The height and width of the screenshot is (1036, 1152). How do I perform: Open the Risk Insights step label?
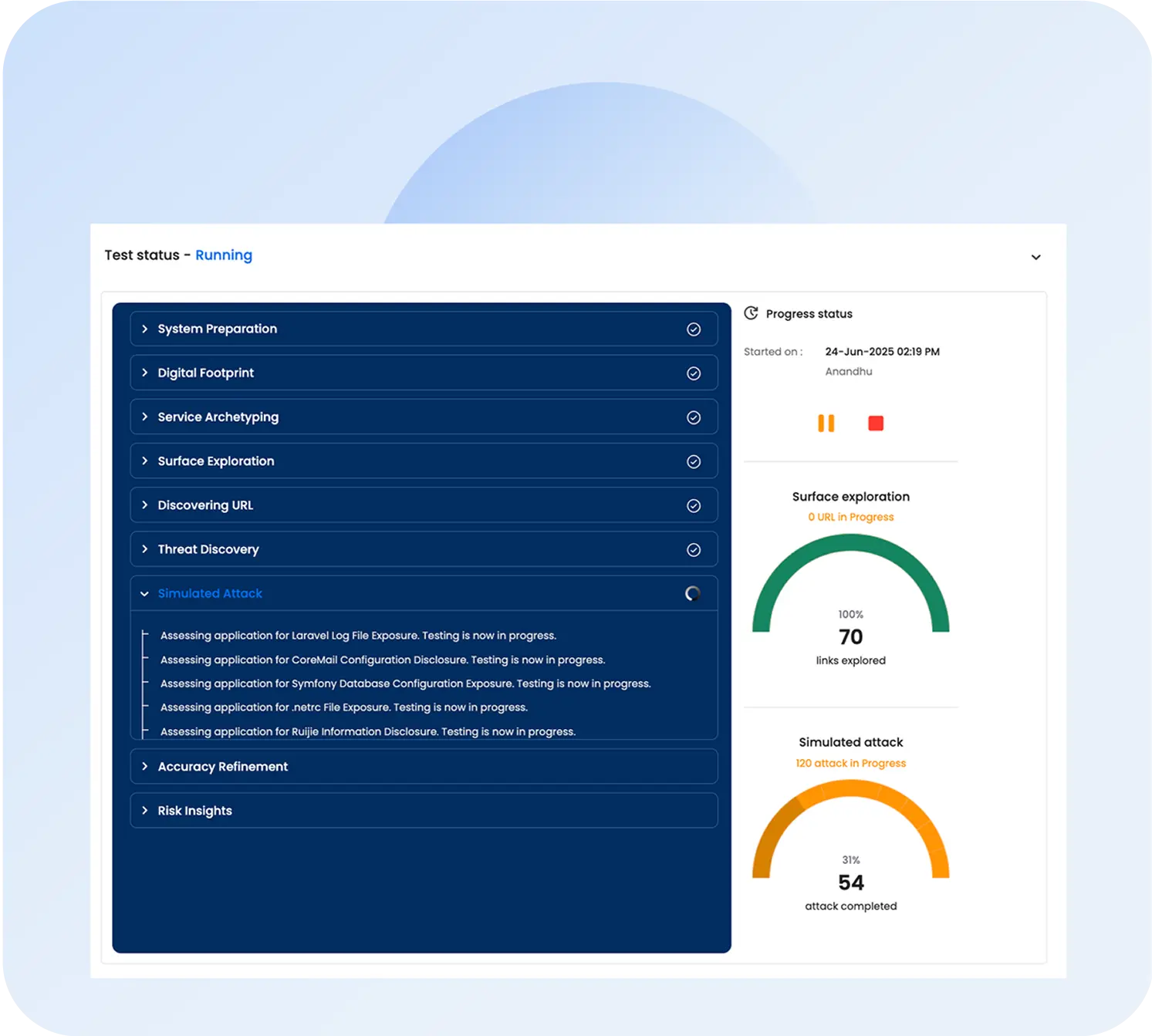pos(194,811)
